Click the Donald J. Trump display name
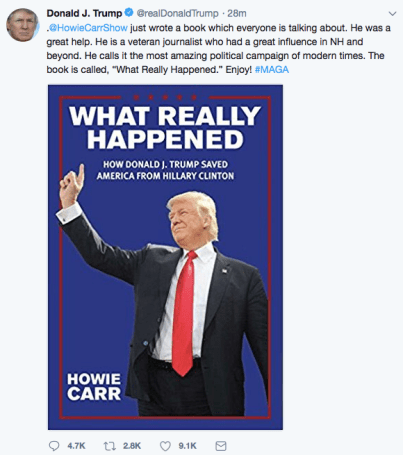This screenshot has height=455, width=403. [x=84, y=13]
